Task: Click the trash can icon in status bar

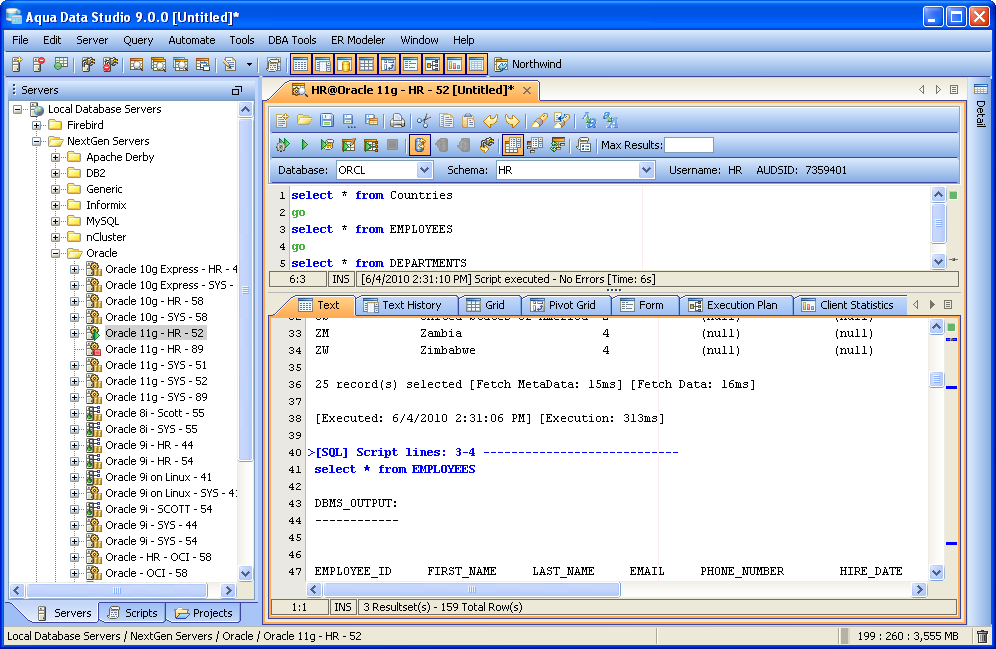Action: 981,636
